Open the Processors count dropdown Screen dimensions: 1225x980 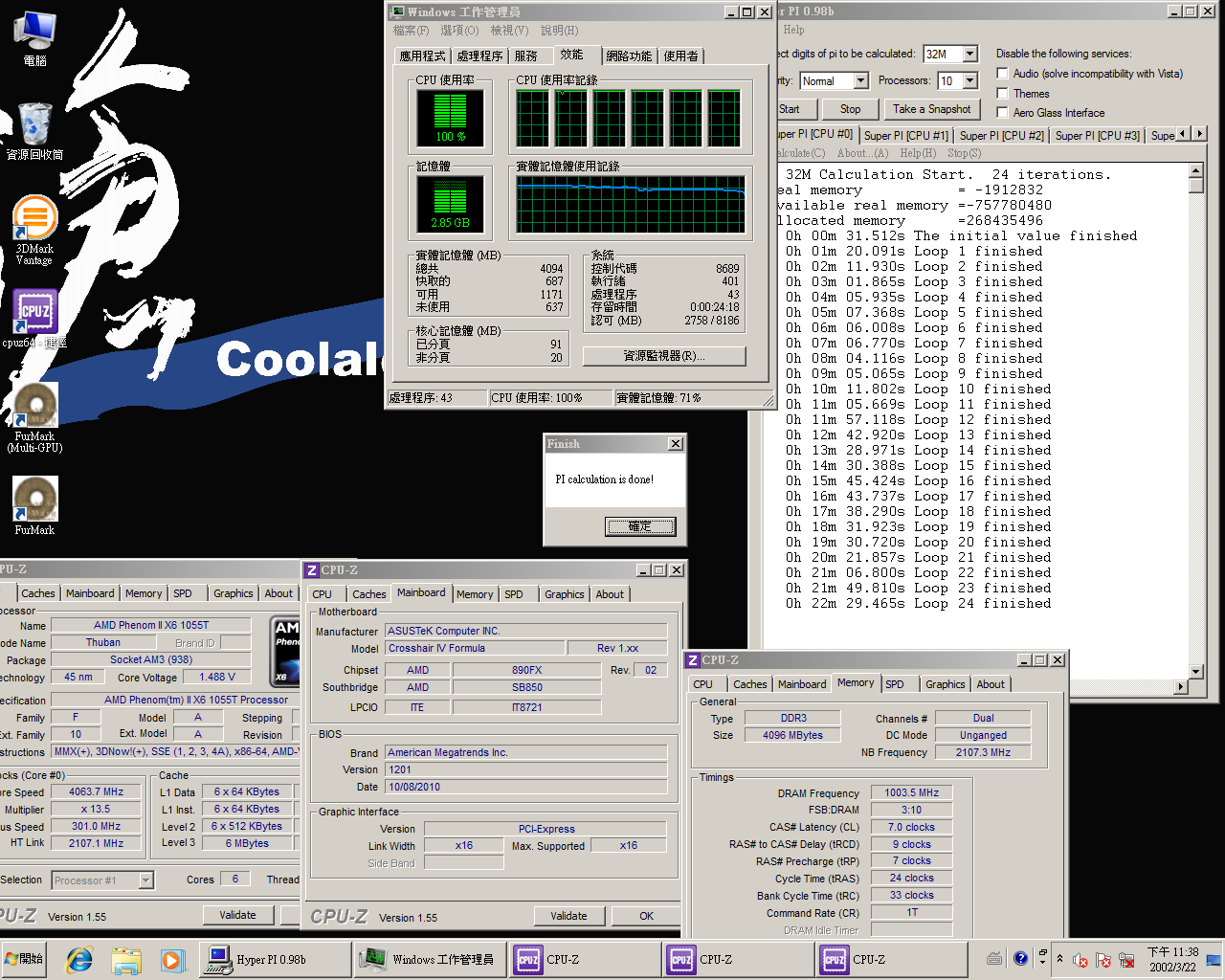(970, 80)
